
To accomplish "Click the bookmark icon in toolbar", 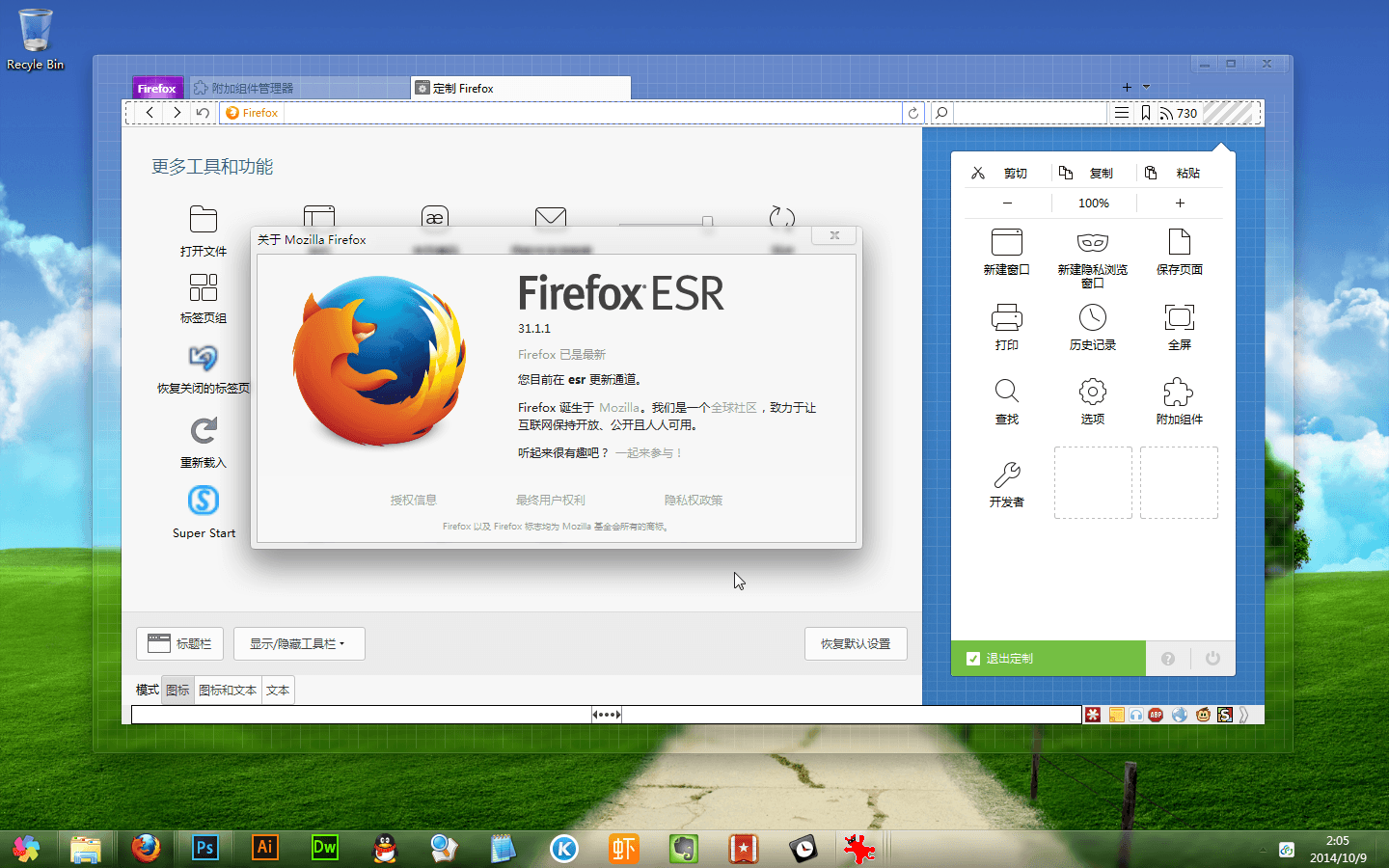I will (1146, 113).
